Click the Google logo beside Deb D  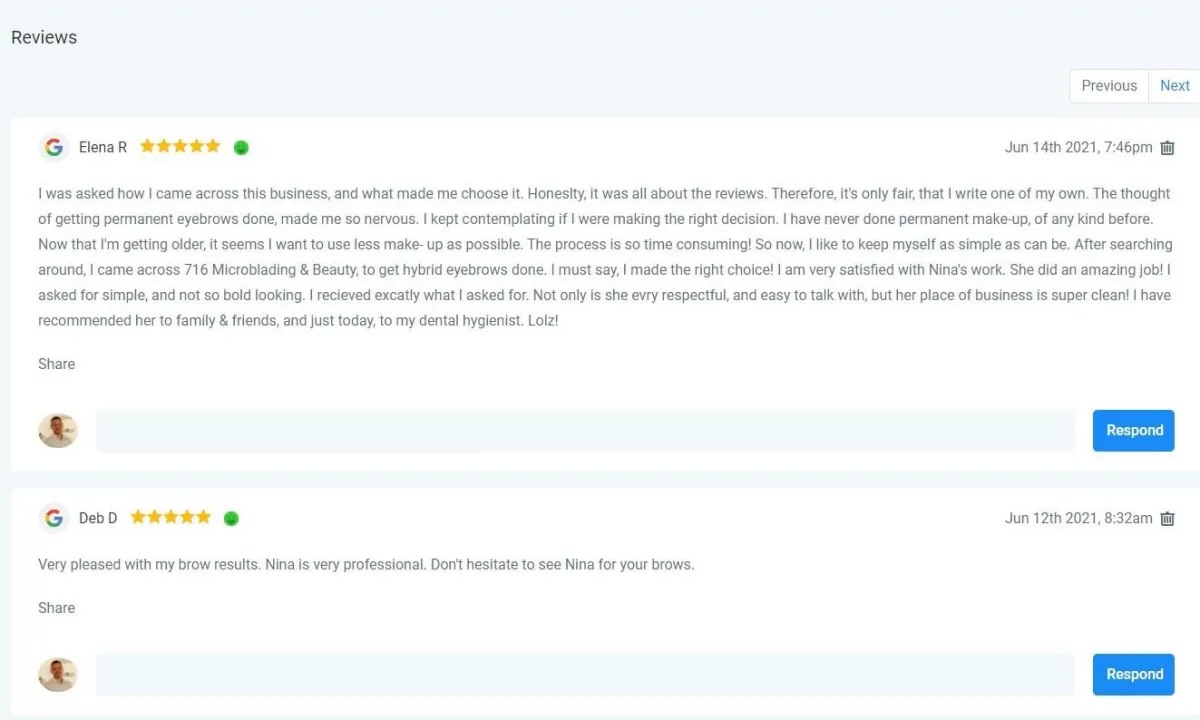click(x=54, y=518)
